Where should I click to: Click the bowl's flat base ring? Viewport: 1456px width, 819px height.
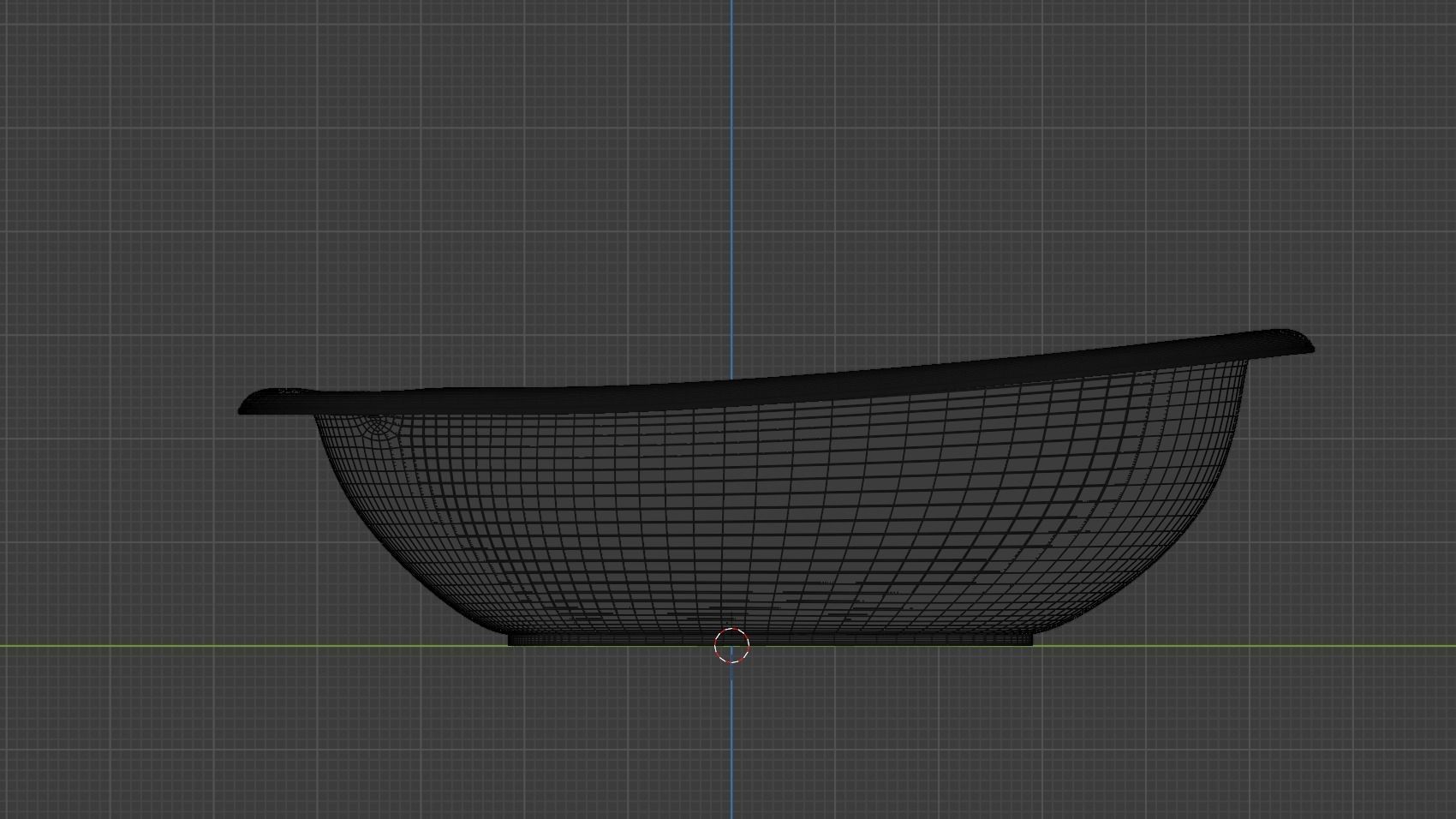[770, 639]
